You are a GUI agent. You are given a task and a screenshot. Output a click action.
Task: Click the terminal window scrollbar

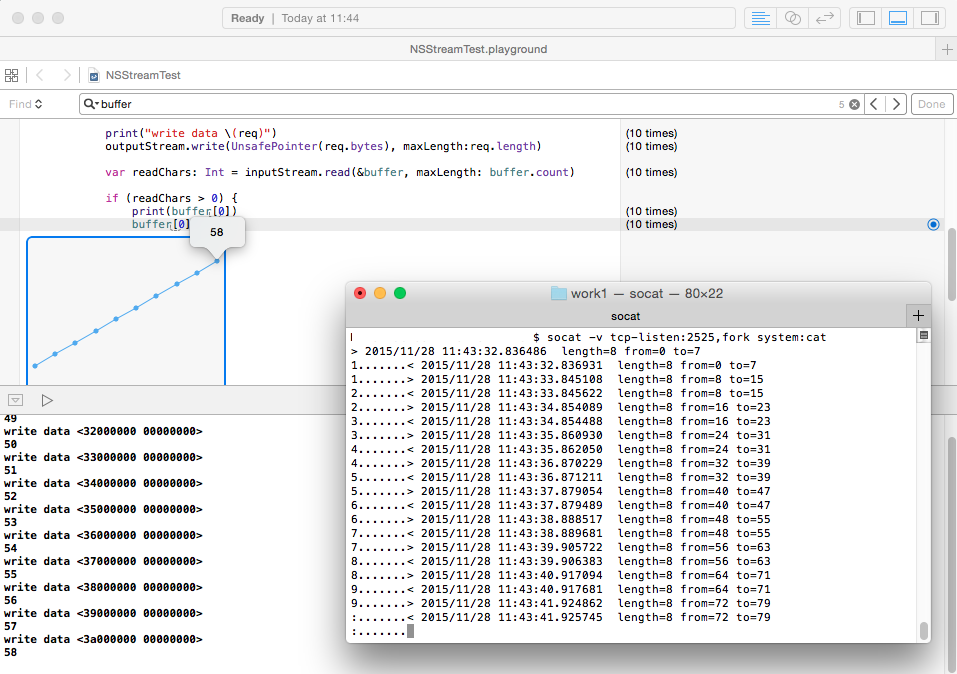[924, 630]
